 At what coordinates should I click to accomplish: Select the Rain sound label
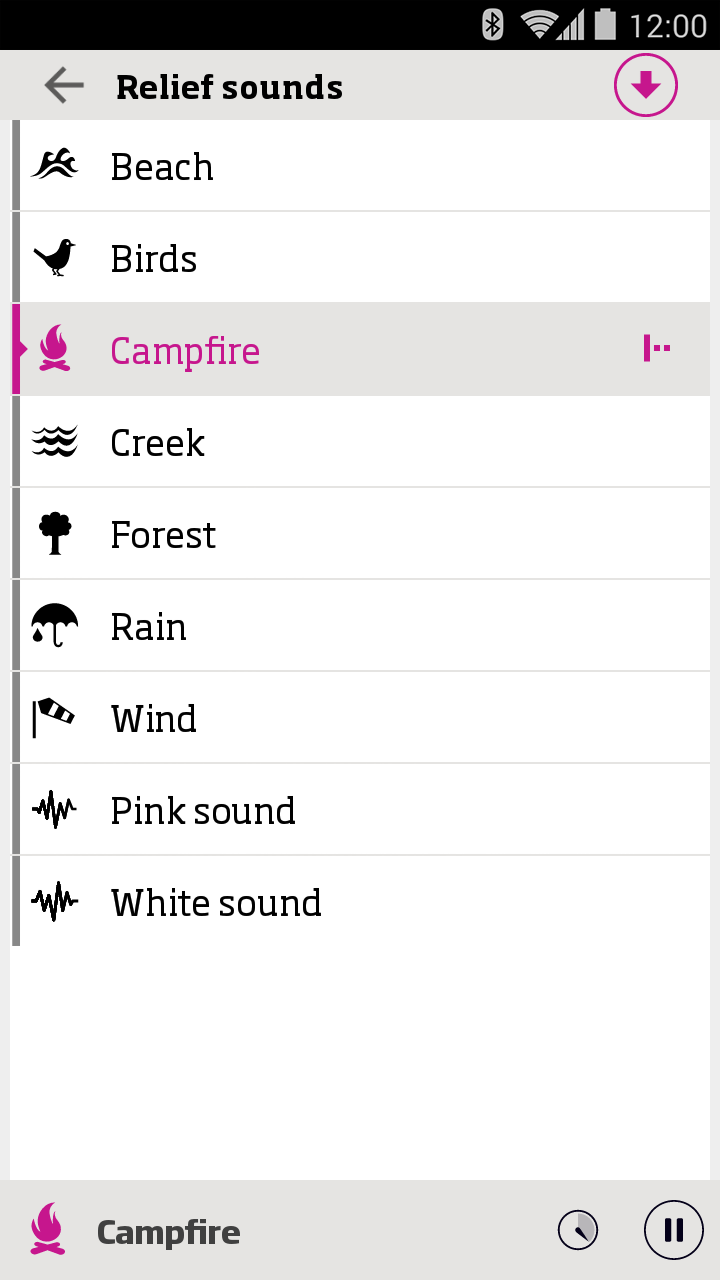(x=149, y=627)
